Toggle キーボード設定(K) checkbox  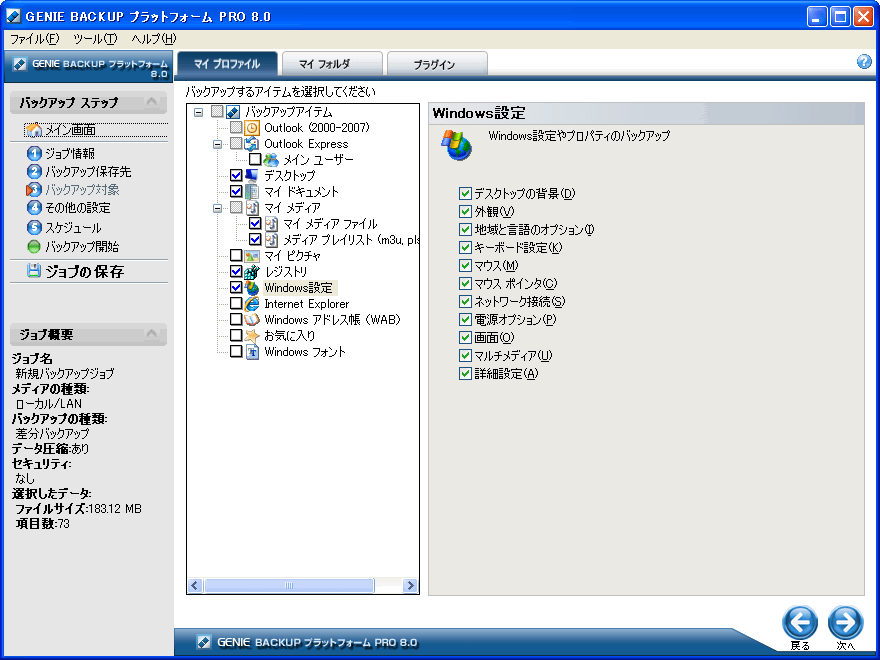pos(465,248)
